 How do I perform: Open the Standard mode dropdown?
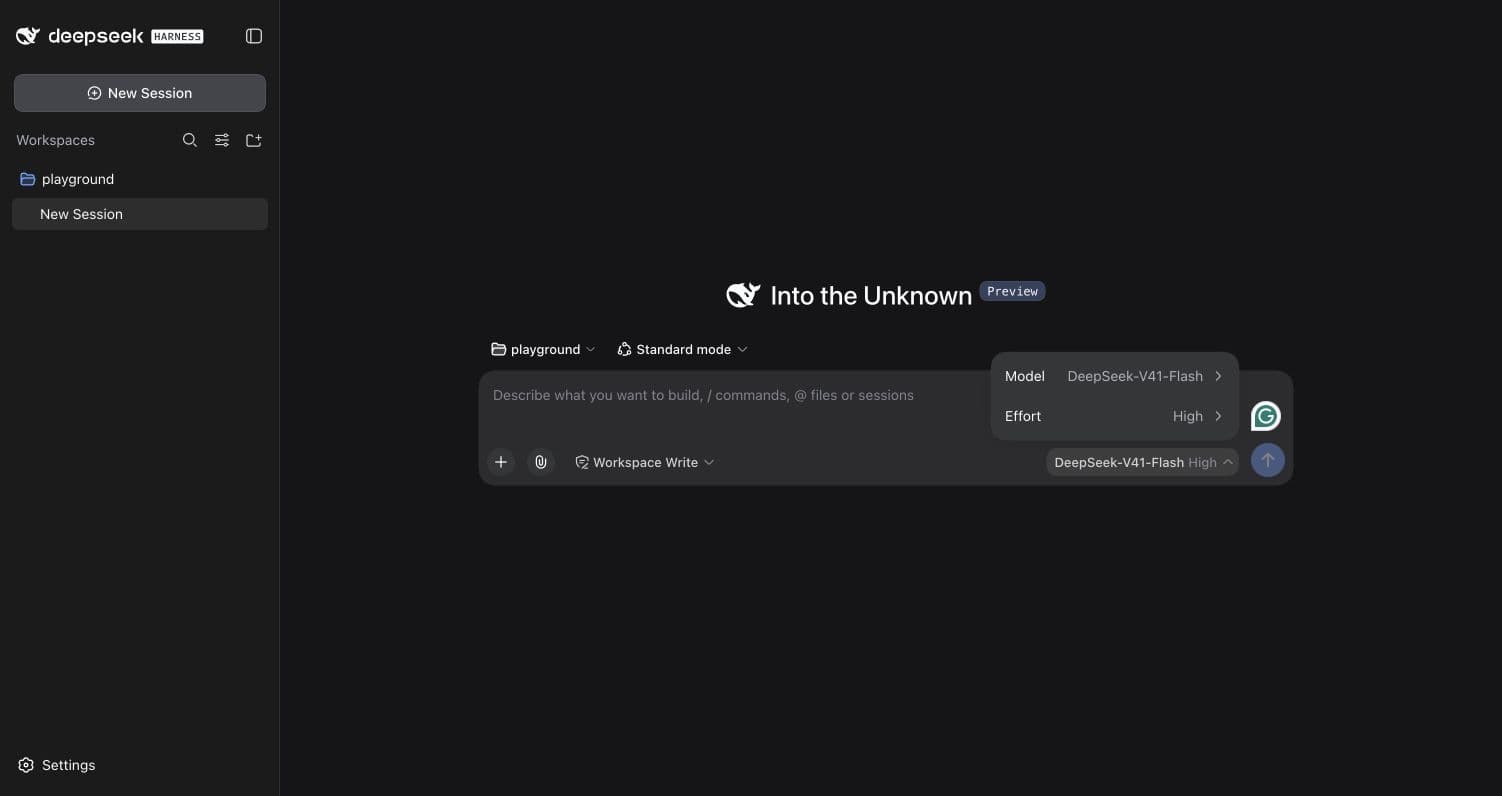click(x=682, y=349)
